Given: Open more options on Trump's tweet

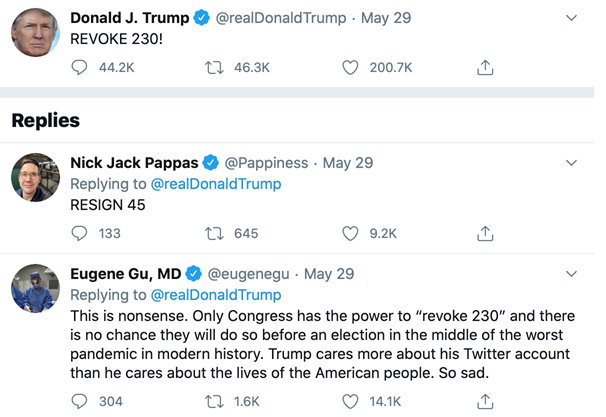Looking at the screenshot, I should click(571, 18).
